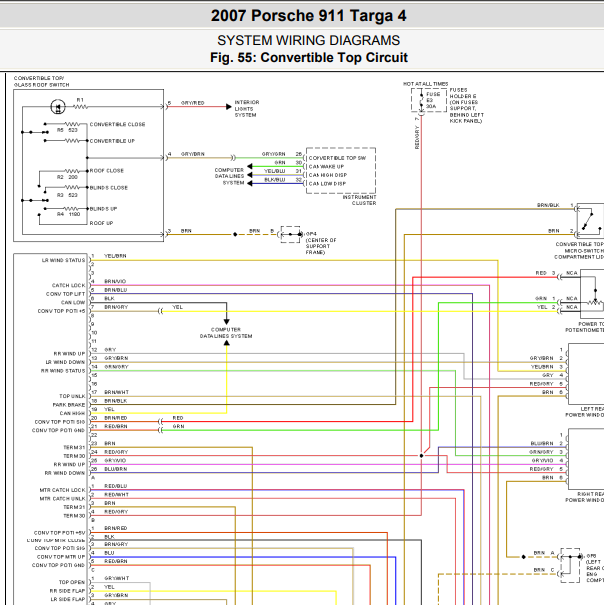Viewport: 604px width, 605px height.
Task: Click the "CONV TOP MTR UP" pin label
Action: point(61,556)
